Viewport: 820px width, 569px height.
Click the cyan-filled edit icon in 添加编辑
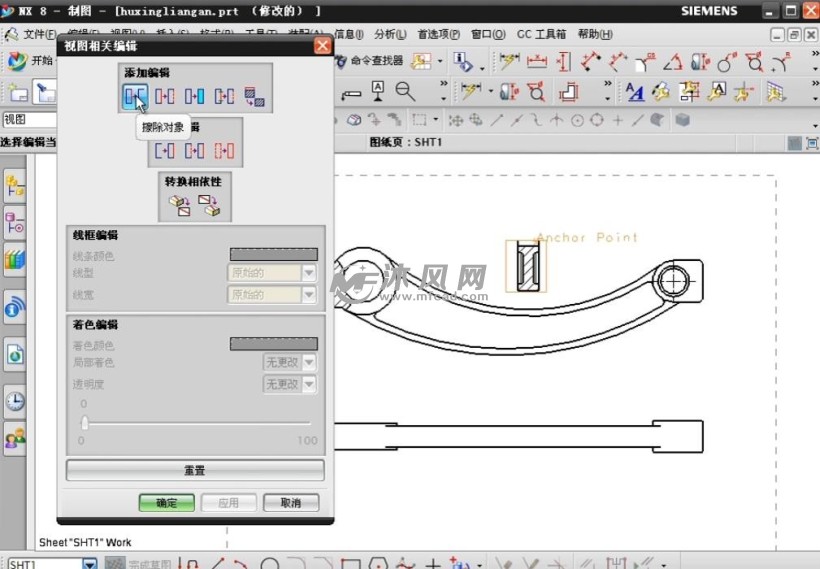click(195, 96)
